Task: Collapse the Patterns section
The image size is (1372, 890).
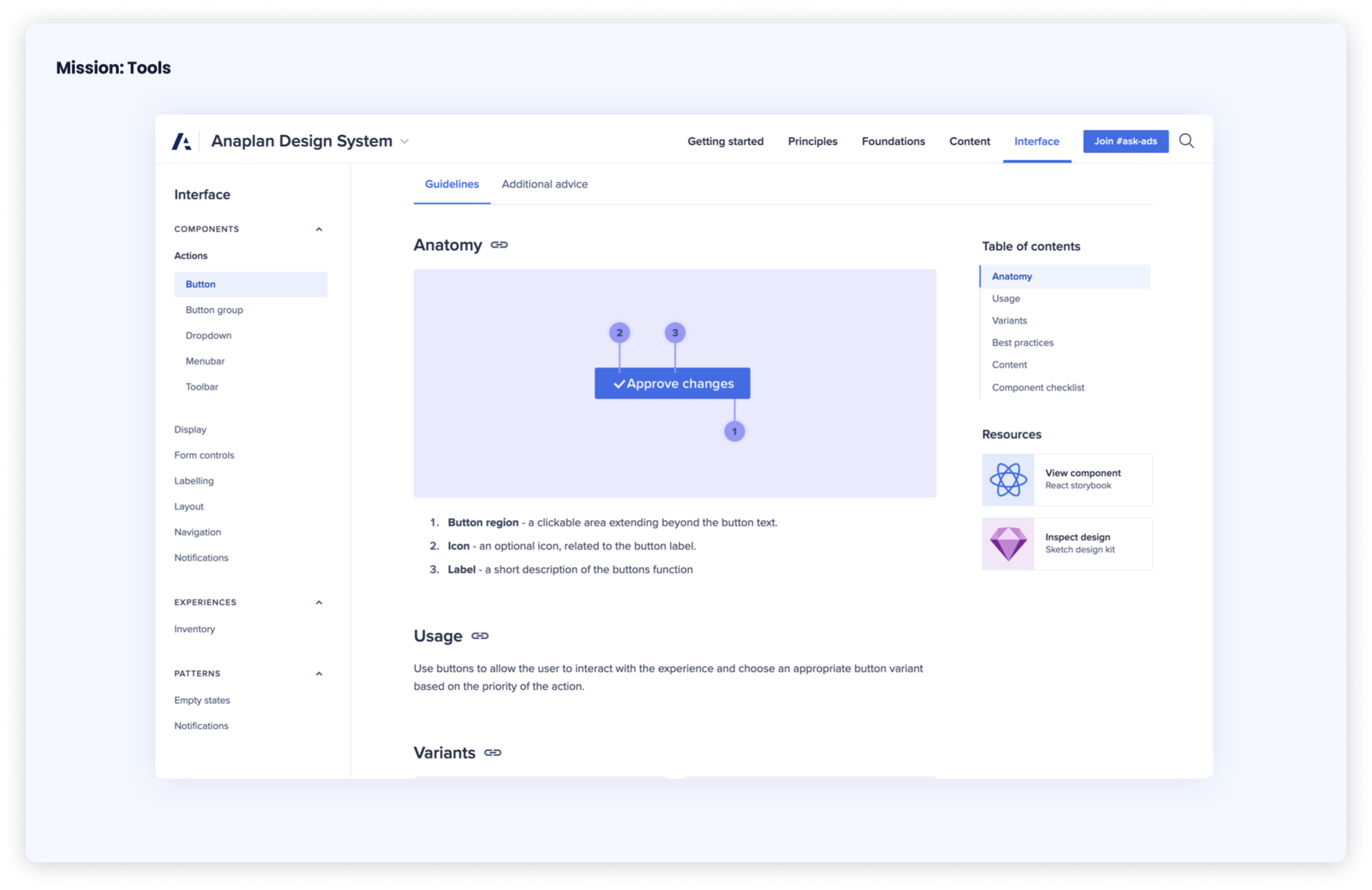Action: [x=319, y=674]
